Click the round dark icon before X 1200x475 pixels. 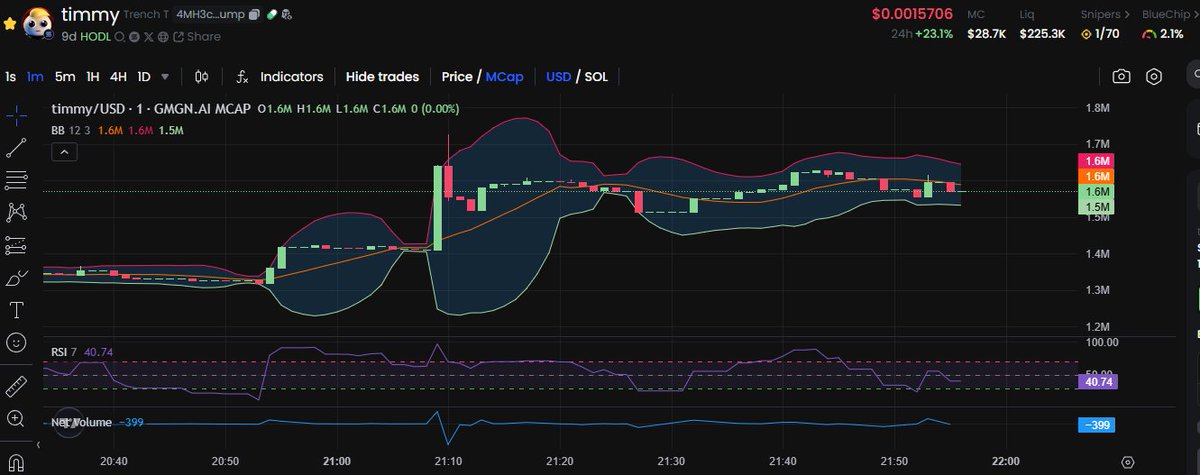[133, 36]
